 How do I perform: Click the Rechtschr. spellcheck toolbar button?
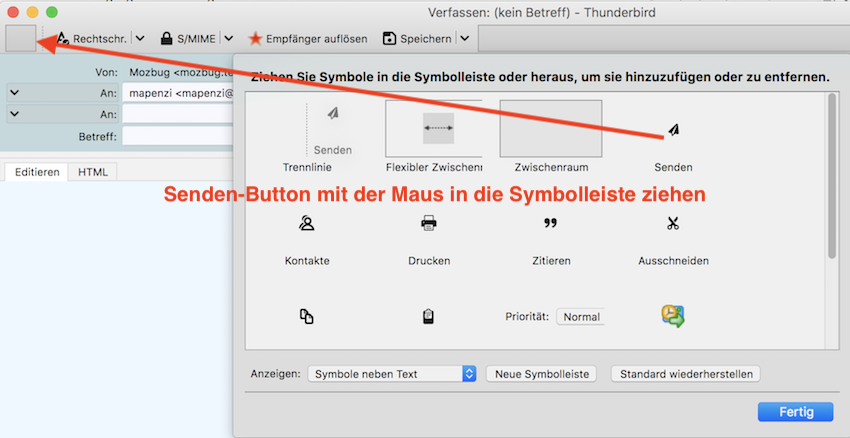tap(92, 38)
